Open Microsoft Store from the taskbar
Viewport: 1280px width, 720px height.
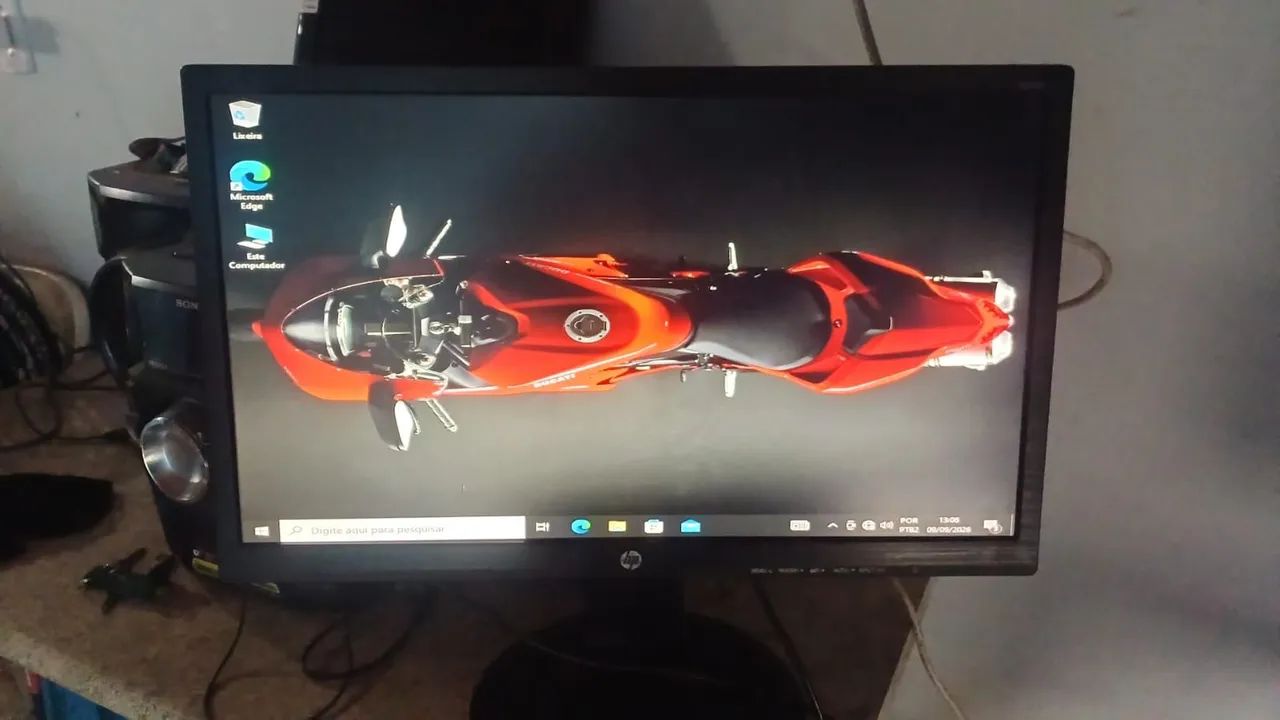654,526
